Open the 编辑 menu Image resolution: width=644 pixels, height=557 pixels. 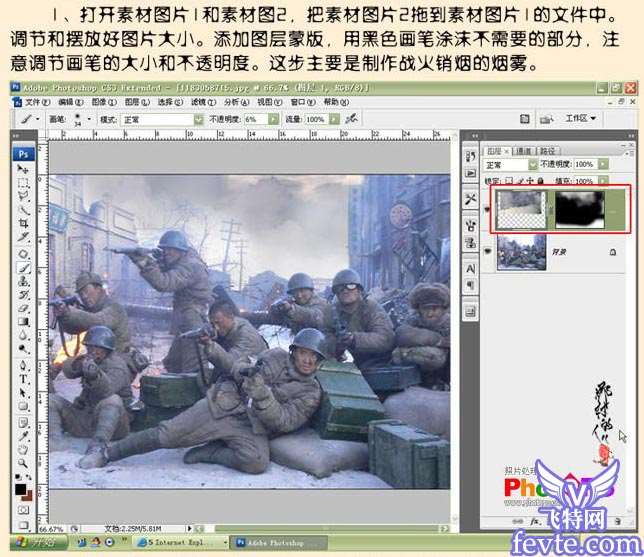pyautogui.click(x=71, y=102)
